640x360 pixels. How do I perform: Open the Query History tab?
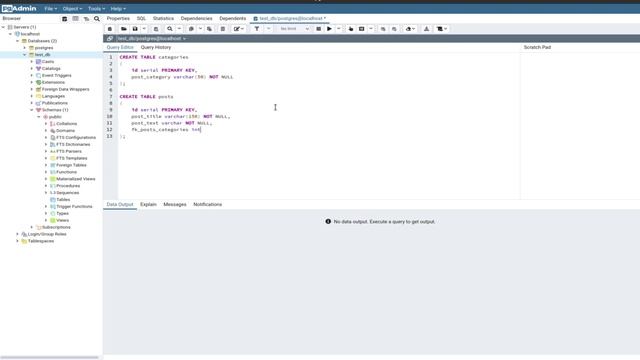coord(156,47)
